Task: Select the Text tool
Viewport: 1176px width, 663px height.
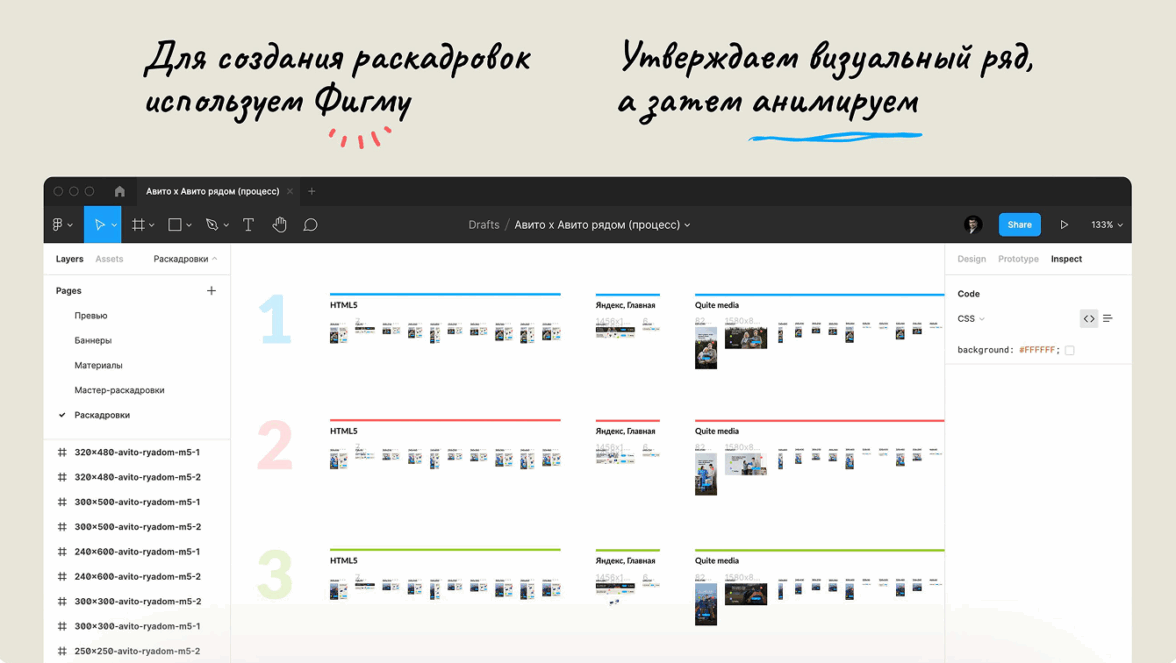Action: coord(248,224)
